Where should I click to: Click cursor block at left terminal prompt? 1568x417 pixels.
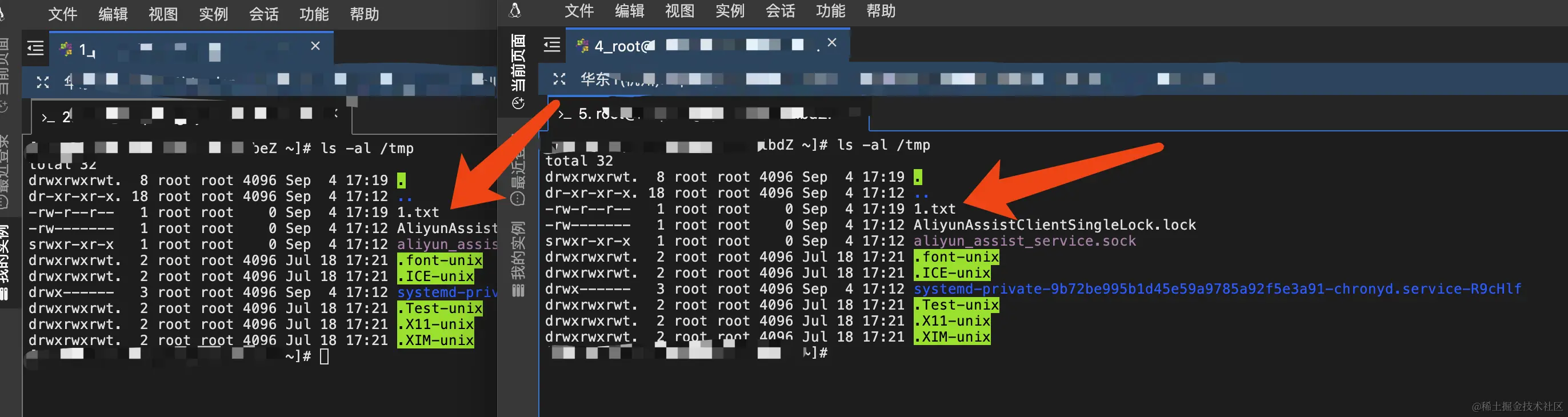[325, 356]
